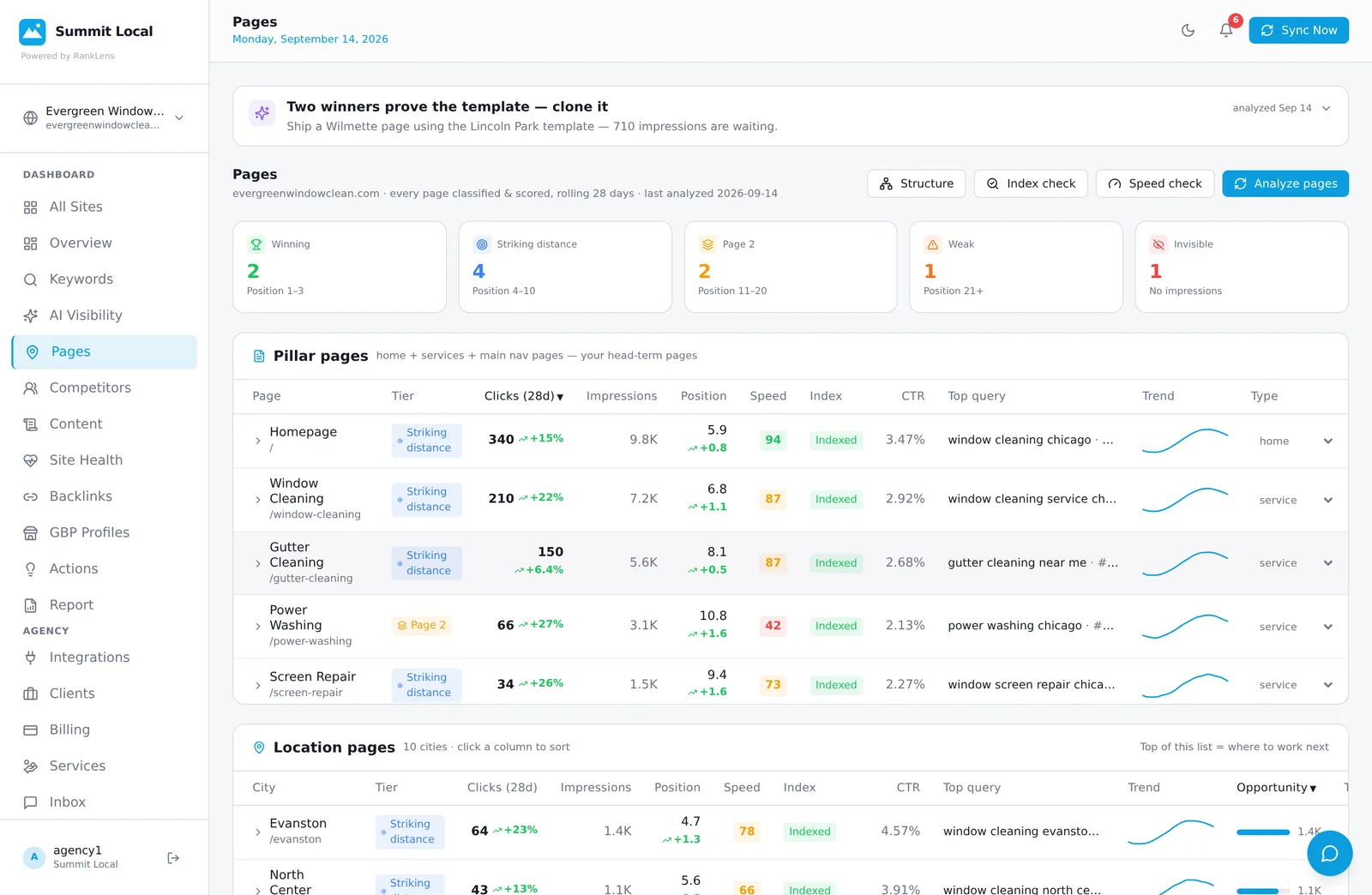Viewport: 1372px width, 895px height.
Task: Toggle dark mode moon icon
Action: tap(1188, 30)
